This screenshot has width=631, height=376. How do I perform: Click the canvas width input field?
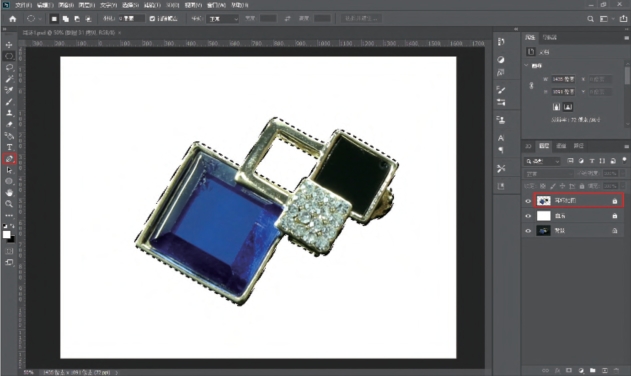click(563, 79)
